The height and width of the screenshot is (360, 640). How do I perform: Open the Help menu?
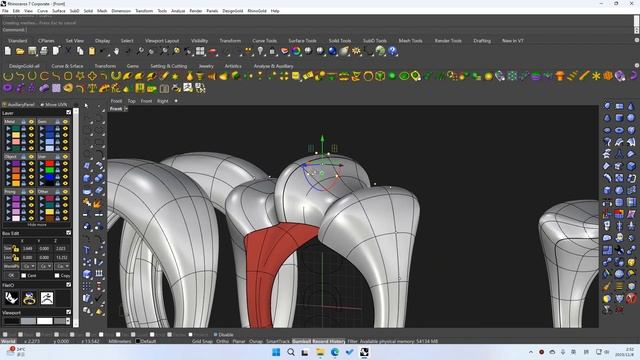click(275, 11)
